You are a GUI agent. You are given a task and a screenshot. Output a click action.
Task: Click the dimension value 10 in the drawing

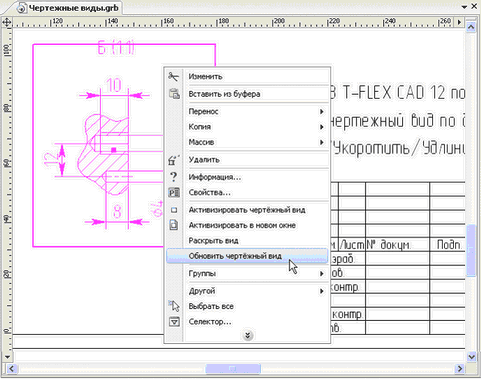[114, 85]
